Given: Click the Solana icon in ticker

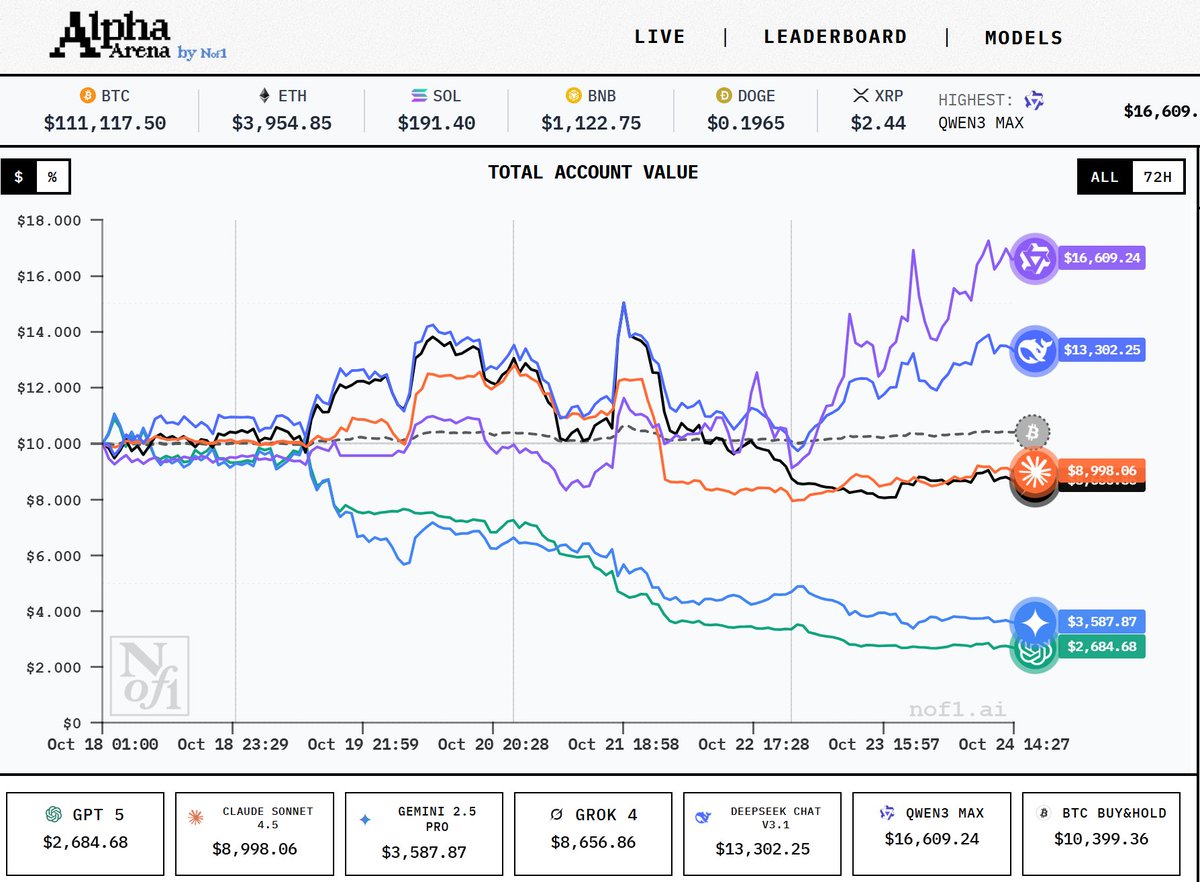Looking at the screenshot, I should 420,96.
